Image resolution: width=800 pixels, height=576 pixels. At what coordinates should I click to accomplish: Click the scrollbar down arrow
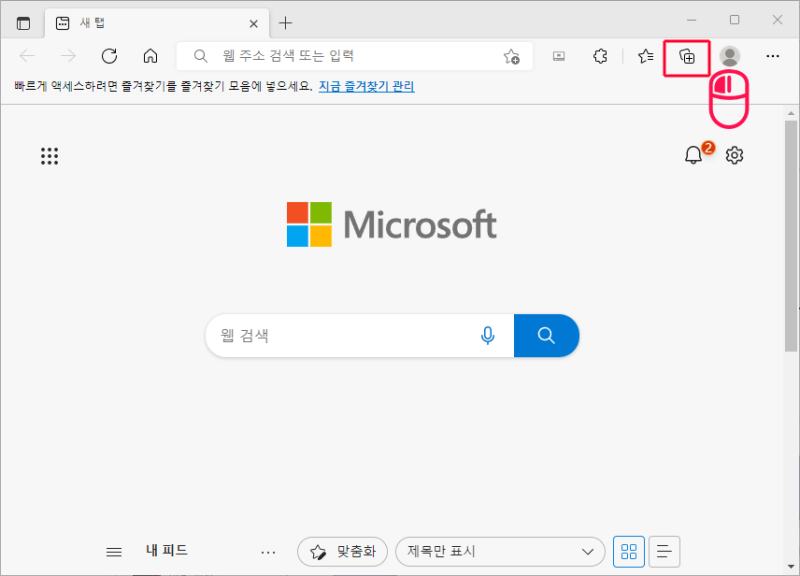click(x=791, y=566)
